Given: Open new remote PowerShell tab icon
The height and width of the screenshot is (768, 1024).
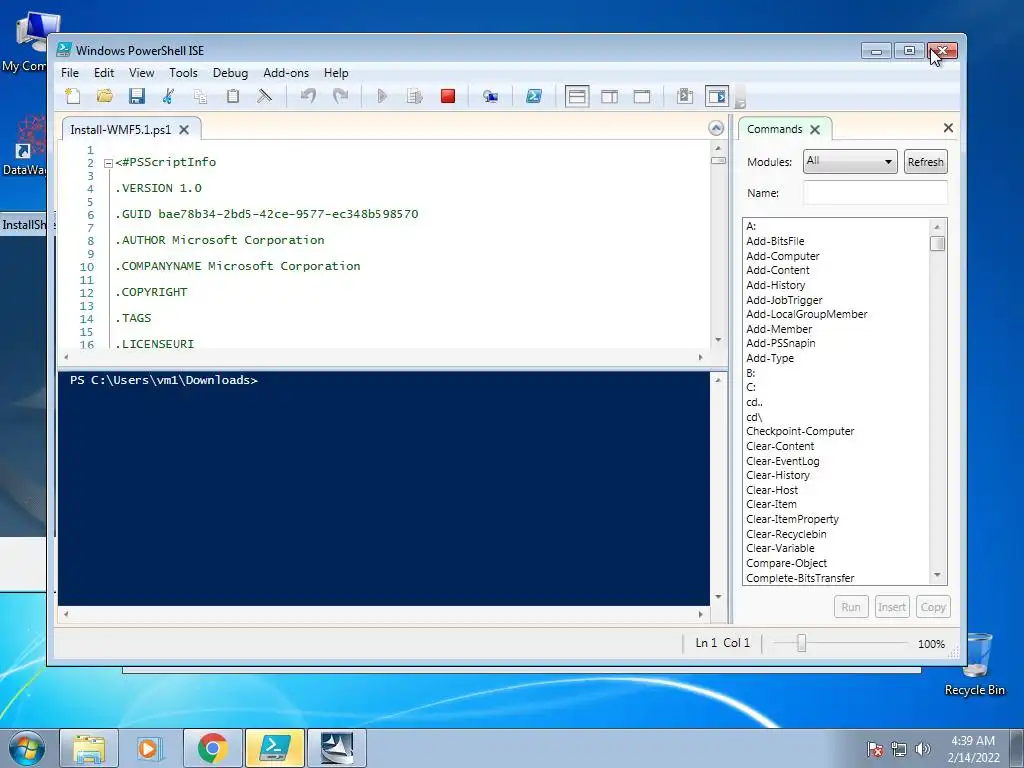Looking at the screenshot, I should [x=490, y=97].
